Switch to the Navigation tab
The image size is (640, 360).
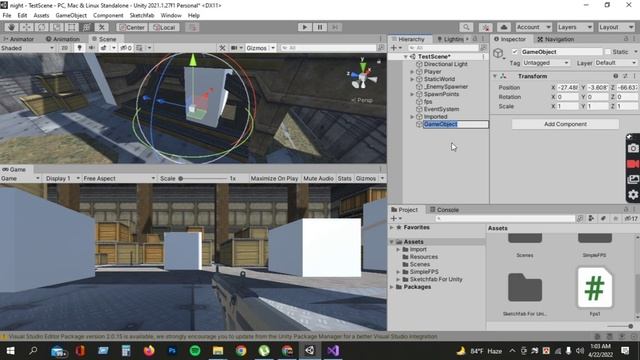(x=556, y=39)
